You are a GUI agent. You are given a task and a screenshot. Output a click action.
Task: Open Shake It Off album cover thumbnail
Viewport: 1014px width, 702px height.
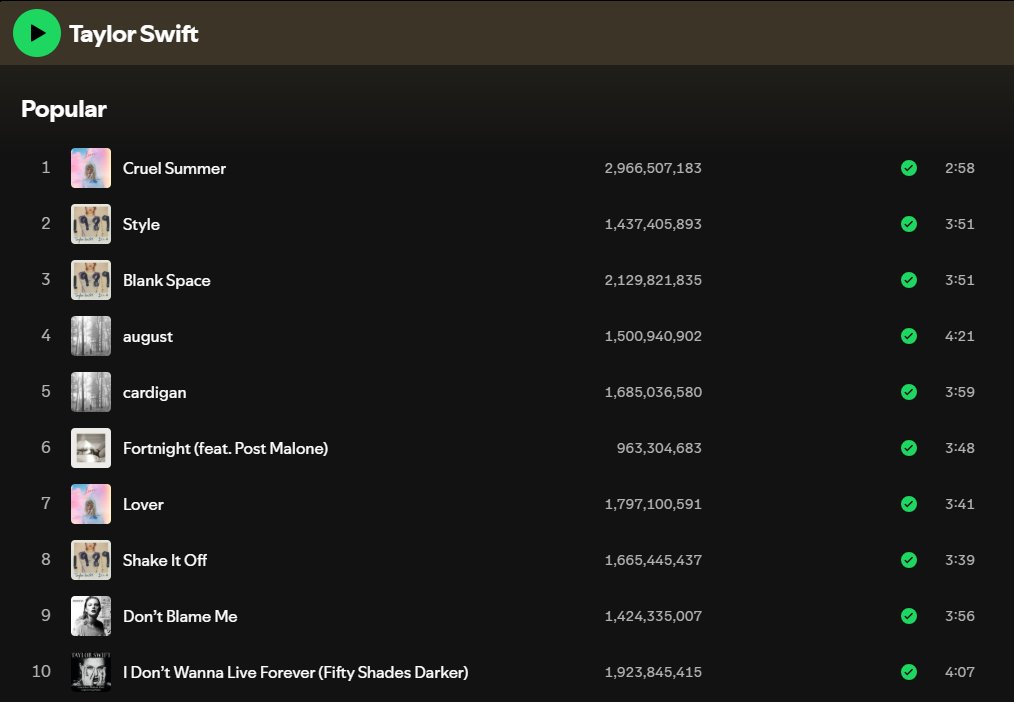91,560
